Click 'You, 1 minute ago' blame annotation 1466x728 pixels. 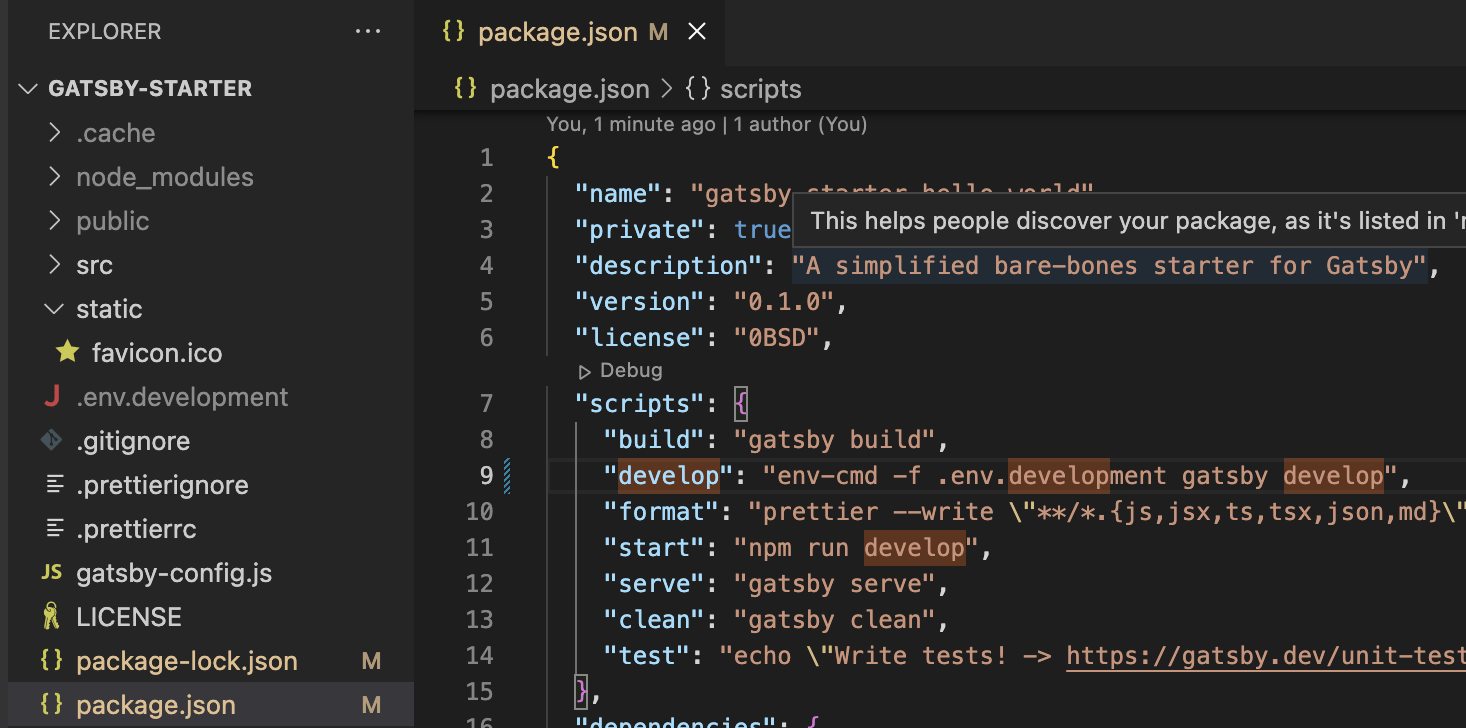631,124
